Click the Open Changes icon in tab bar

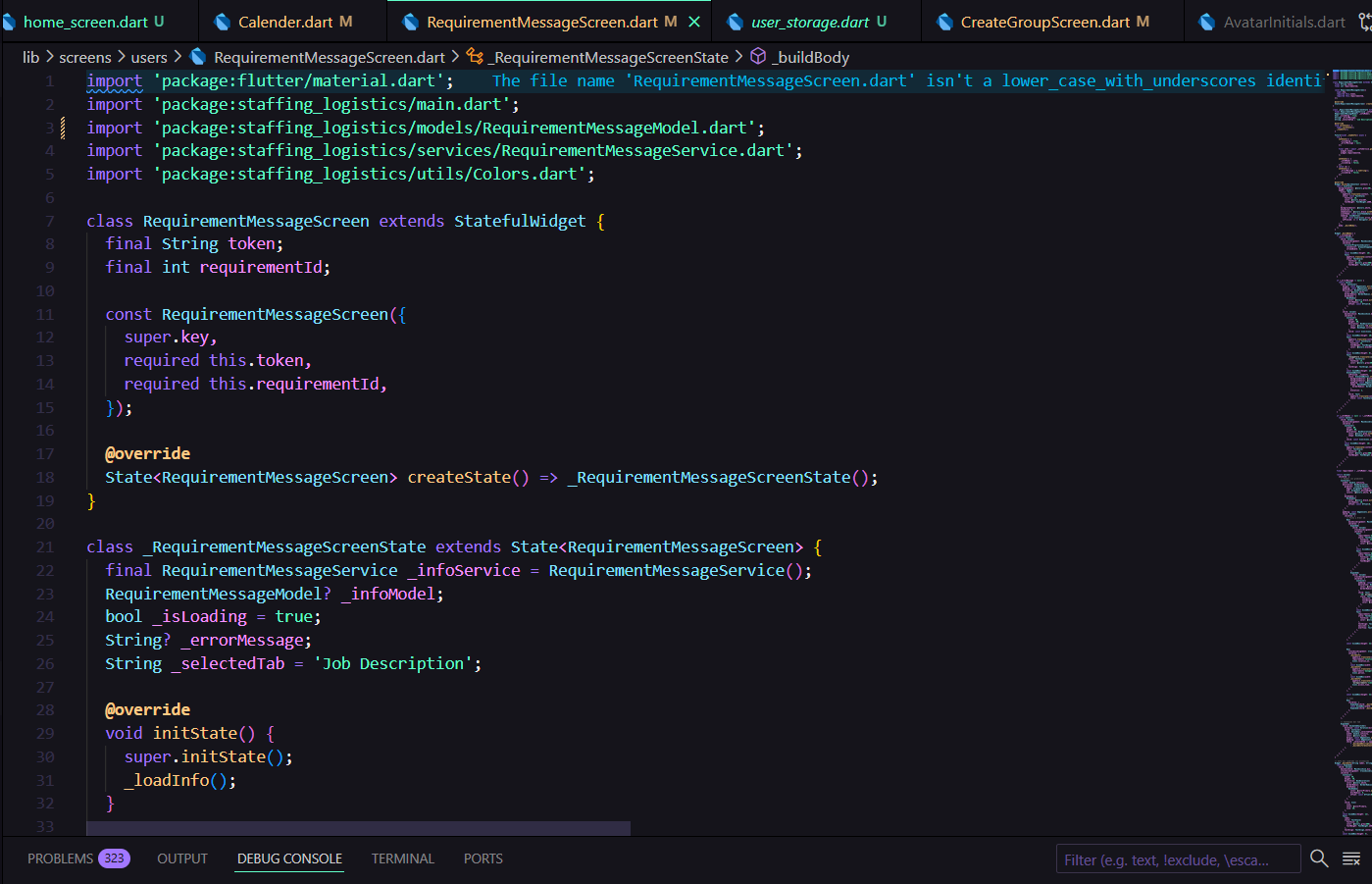click(1364, 22)
